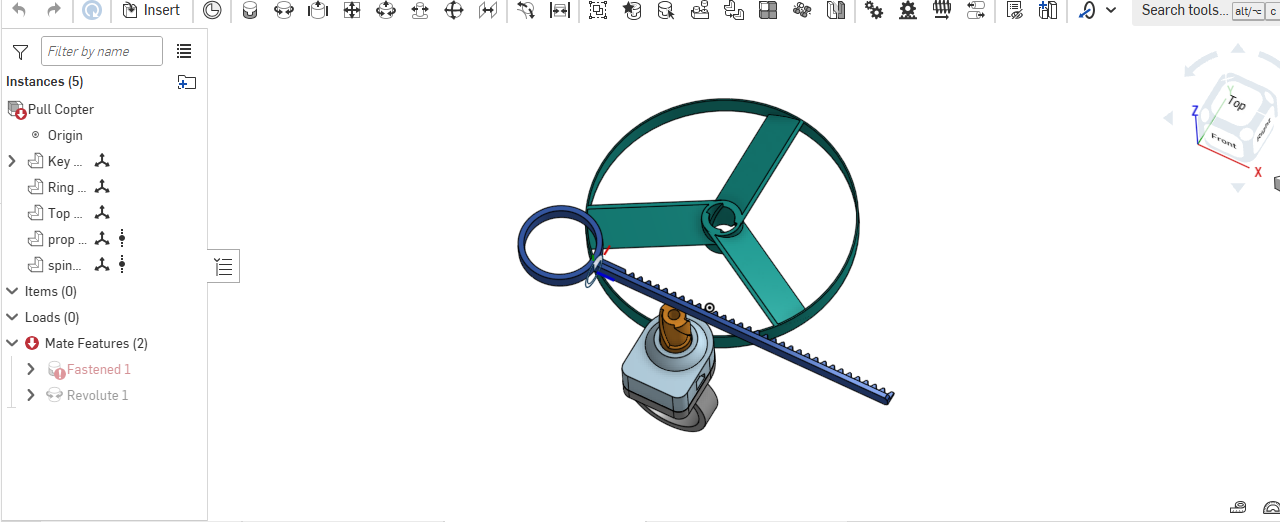Viewport: 1280px width, 522px height.
Task: Expand the Fastened 1 mate
Action: click(30, 369)
